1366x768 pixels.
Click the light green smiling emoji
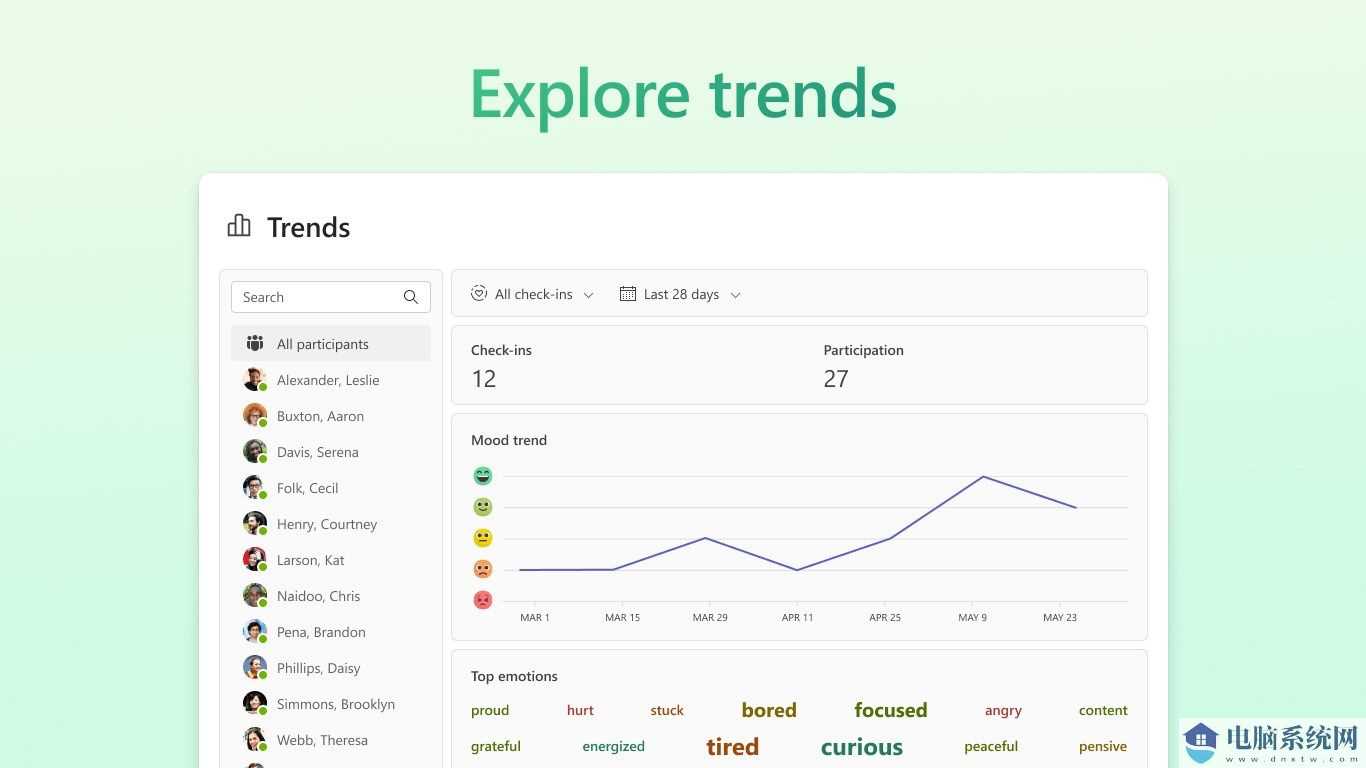click(x=483, y=507)
